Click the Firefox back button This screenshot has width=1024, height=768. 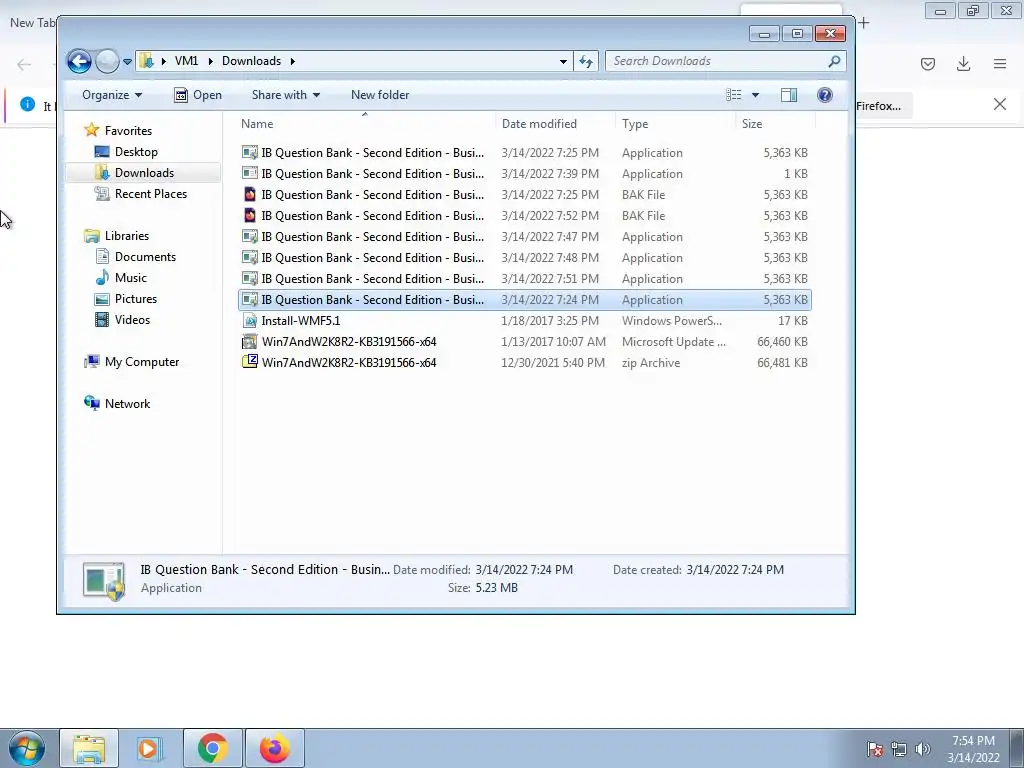tap(24, 64)
